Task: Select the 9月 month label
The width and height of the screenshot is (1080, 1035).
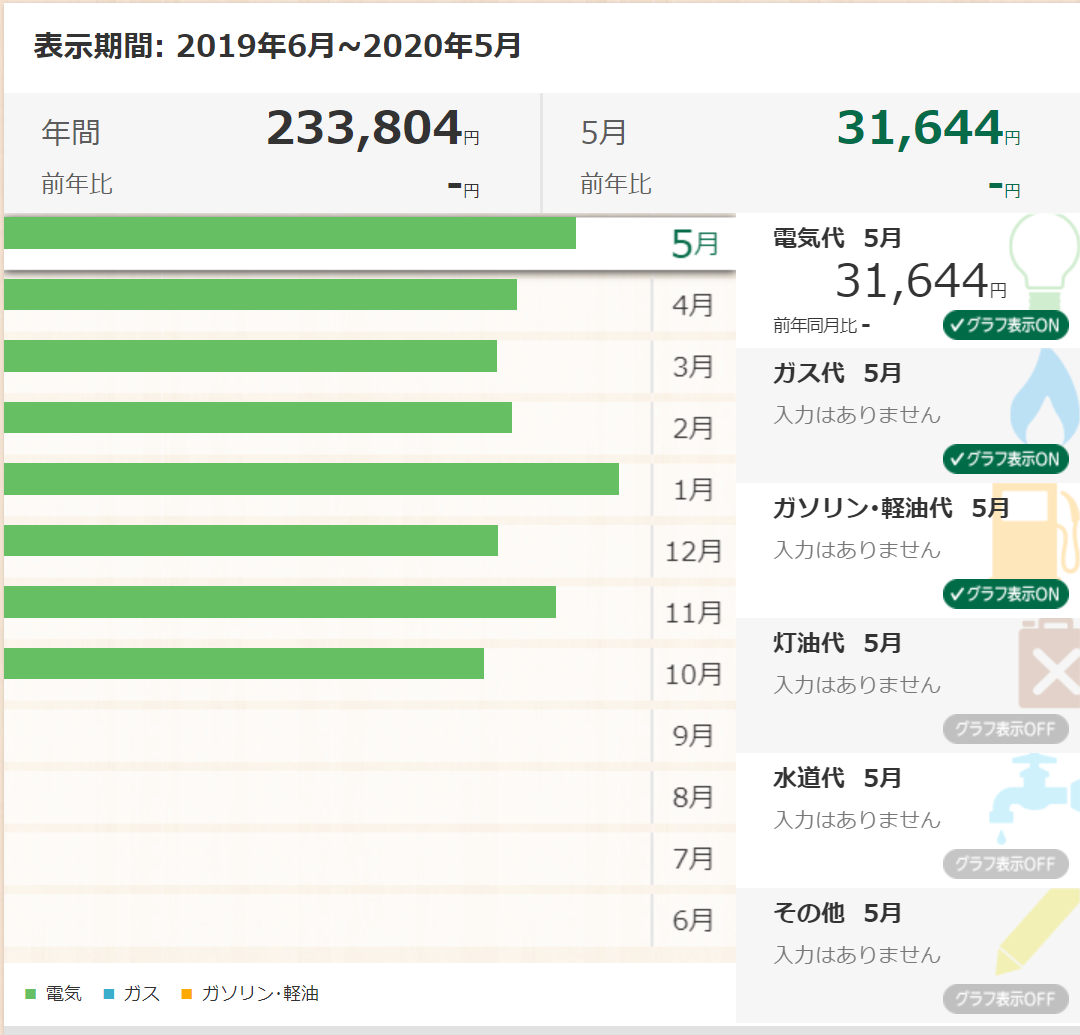Action: tap(693, 735)
